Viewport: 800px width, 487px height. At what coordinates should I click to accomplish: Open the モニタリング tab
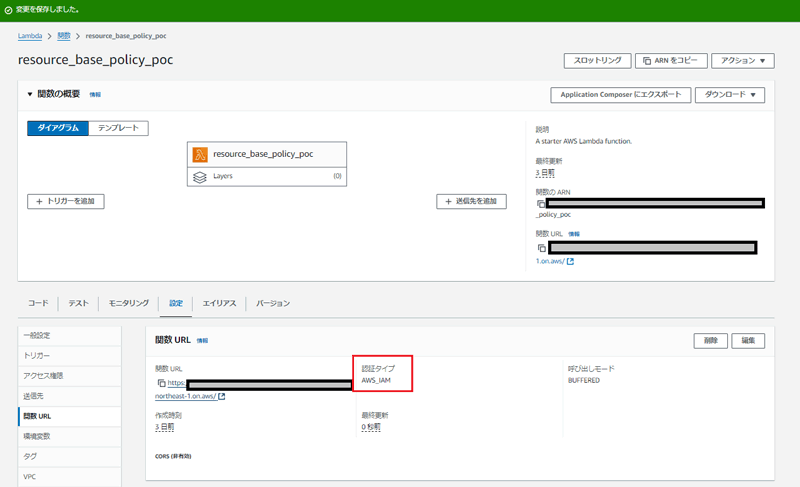[x=129, y=303]
